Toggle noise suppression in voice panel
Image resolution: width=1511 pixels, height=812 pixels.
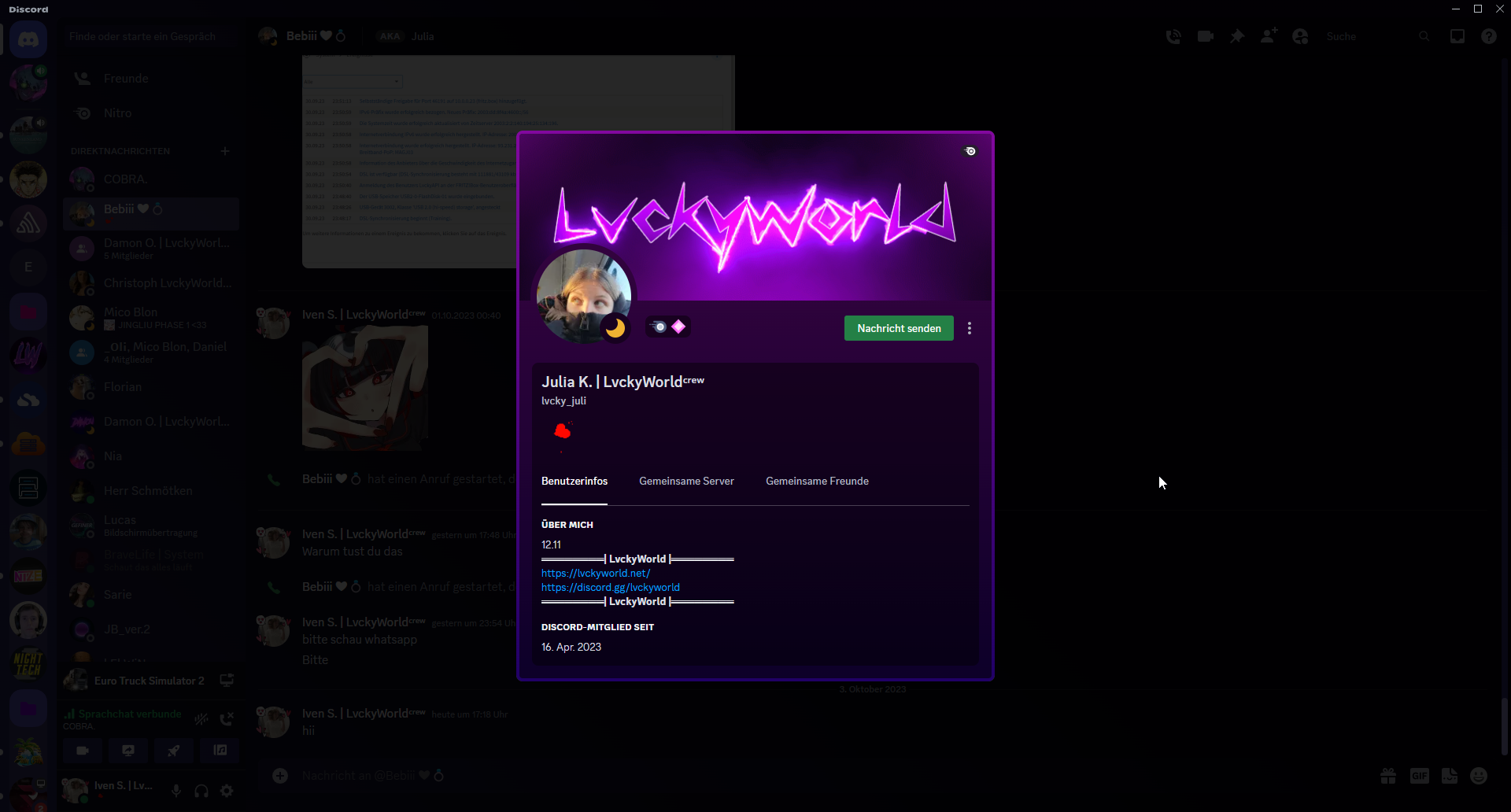(x=201, y=718)
